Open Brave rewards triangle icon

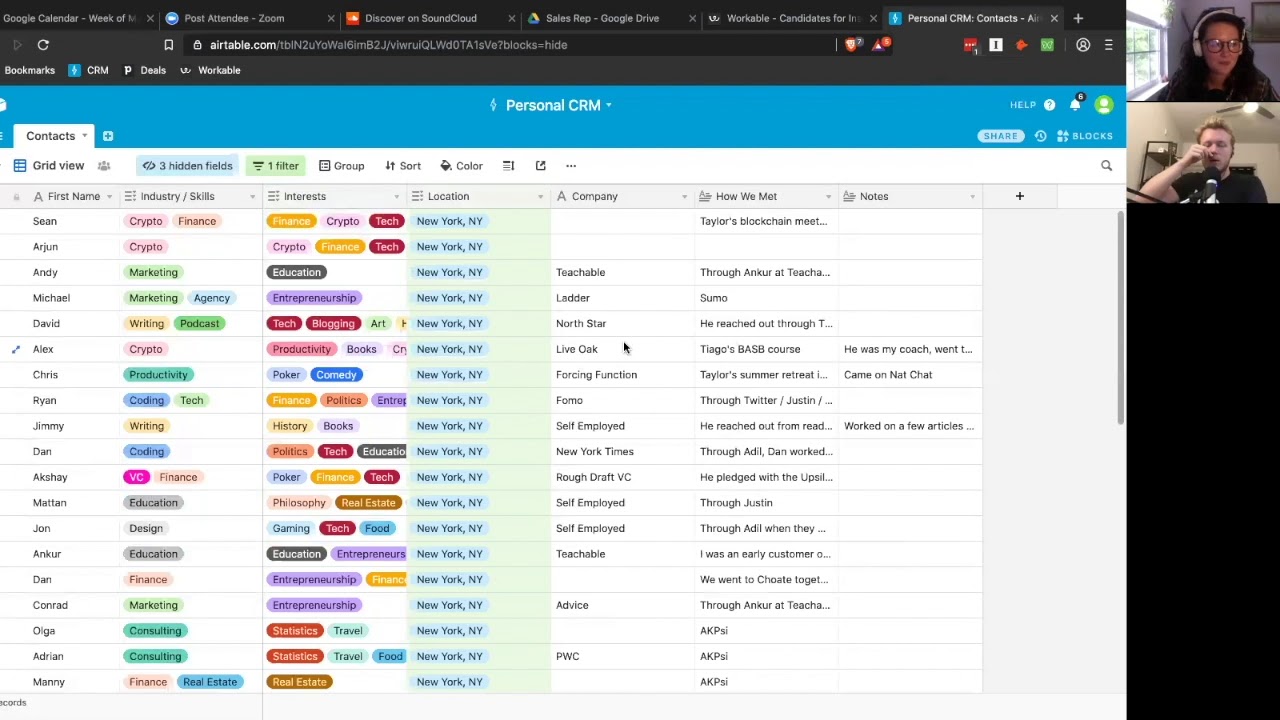879,45
